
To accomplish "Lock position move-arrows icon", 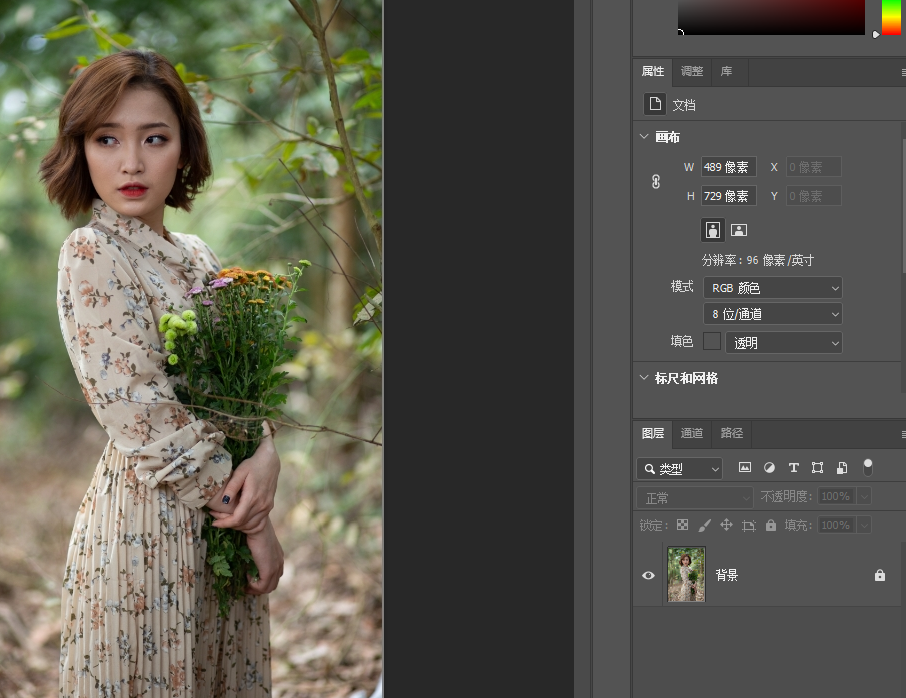I will coord(726,525).
